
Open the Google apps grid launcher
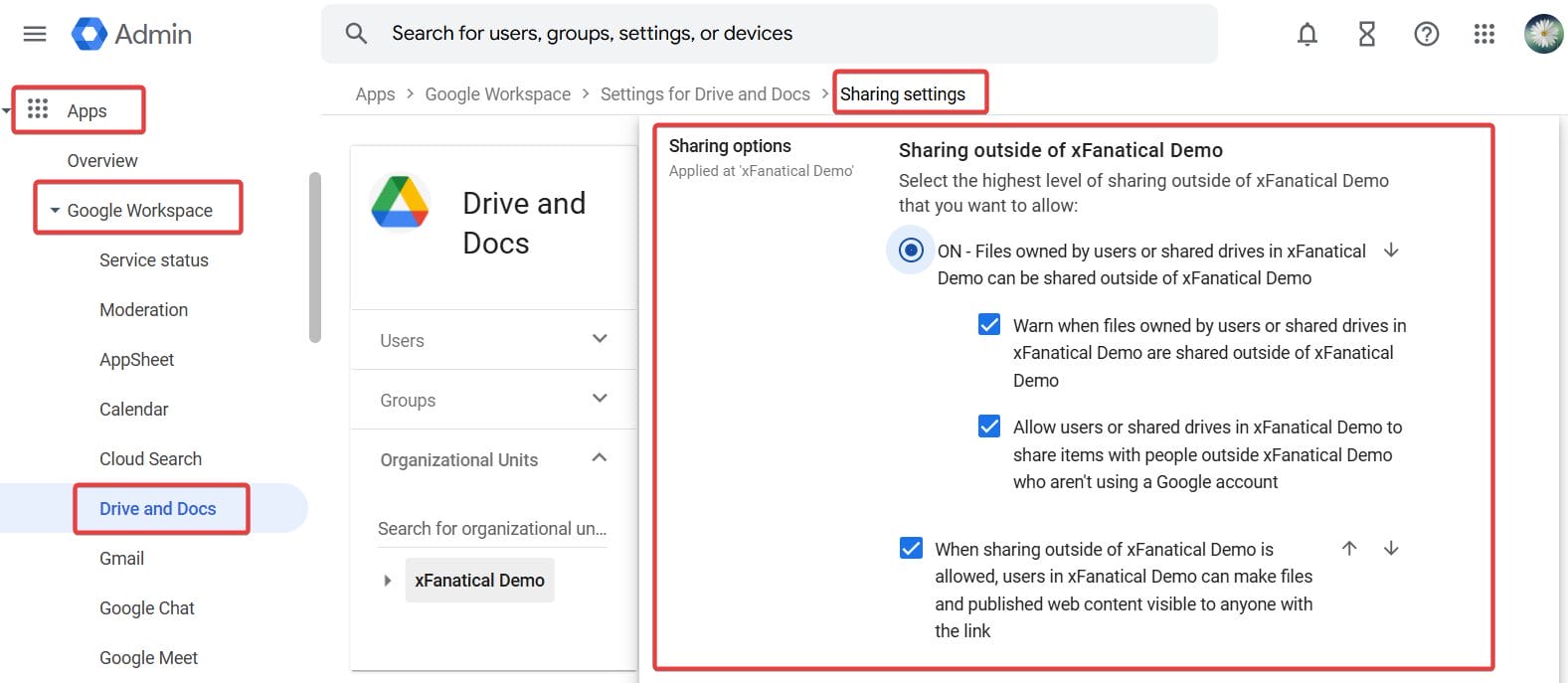1484,34
